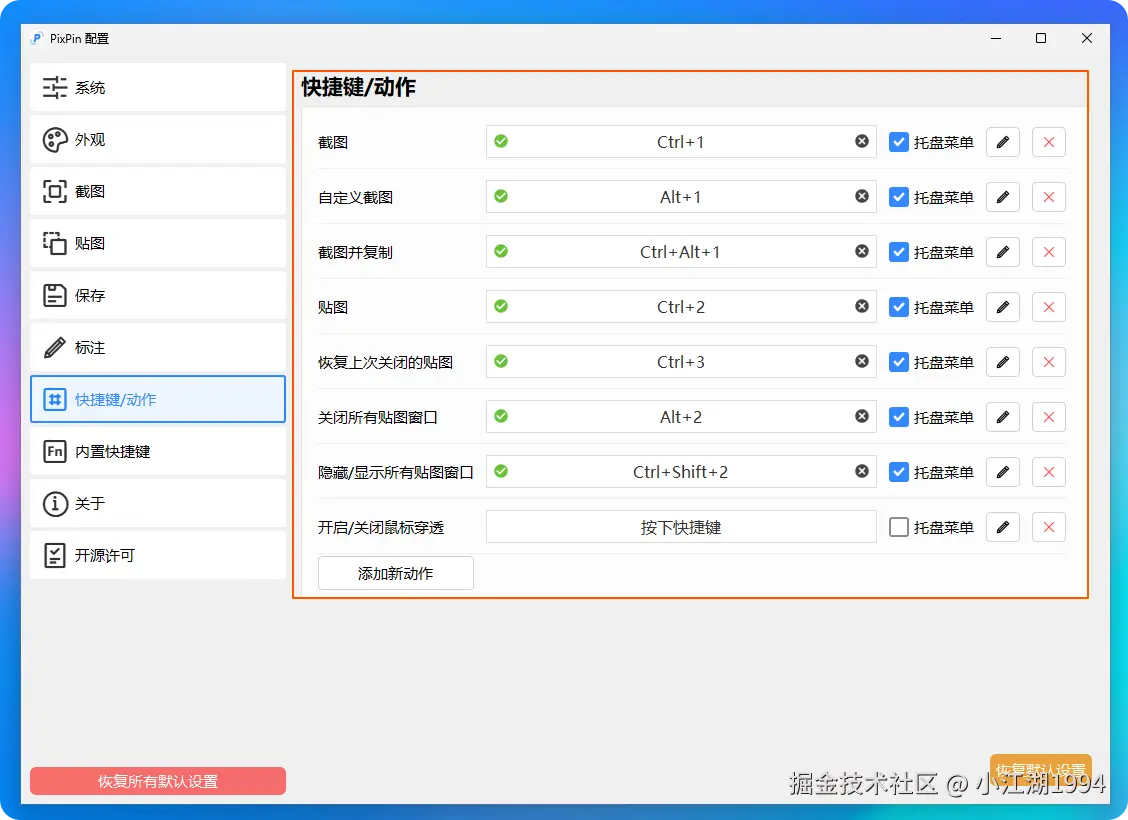
Task: Open the 贴图 sidebar section
Action: pyautogui.click(x=158, y=243)
